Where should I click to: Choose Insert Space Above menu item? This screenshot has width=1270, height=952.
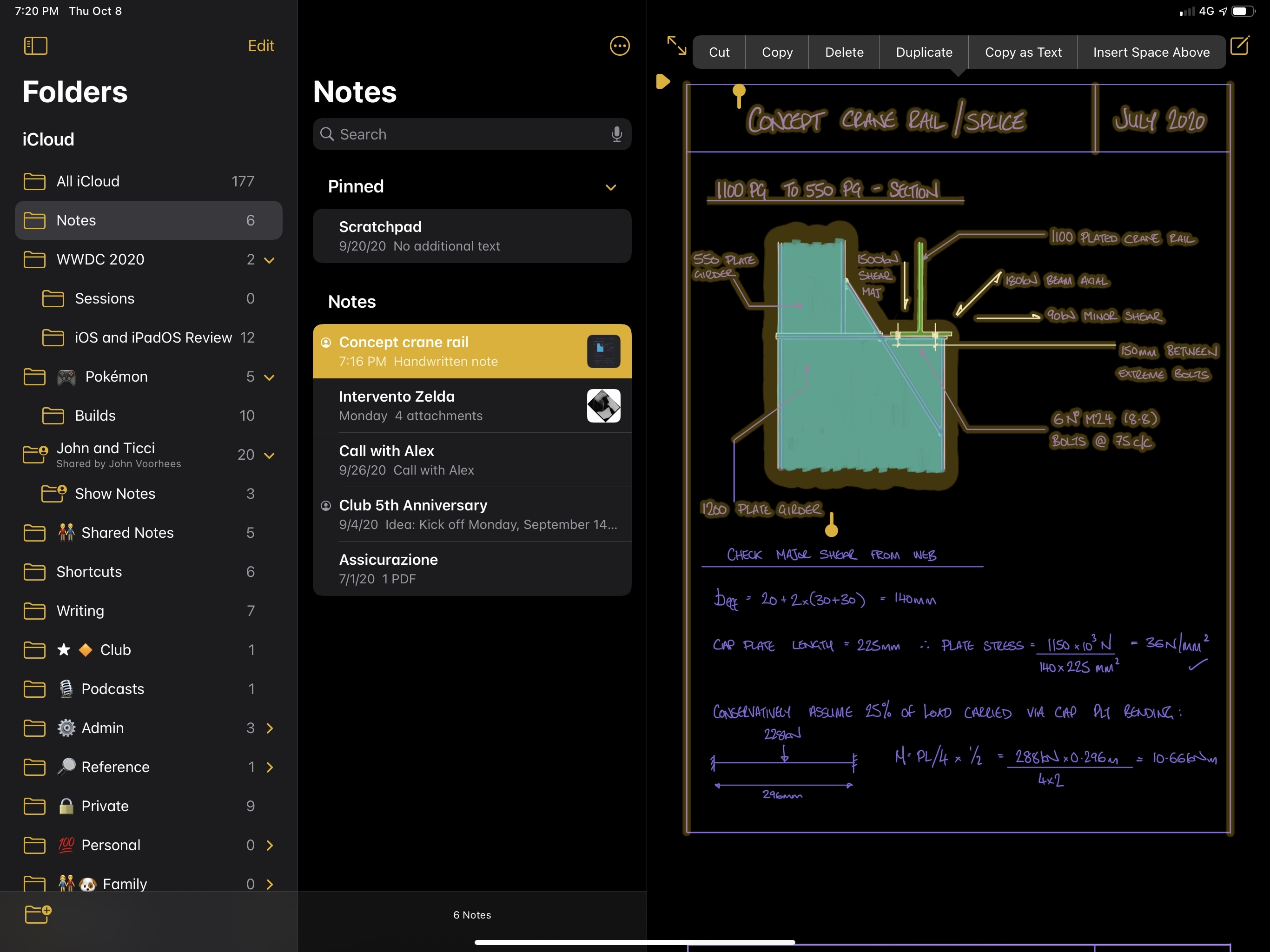click(x=1151, y=52)
